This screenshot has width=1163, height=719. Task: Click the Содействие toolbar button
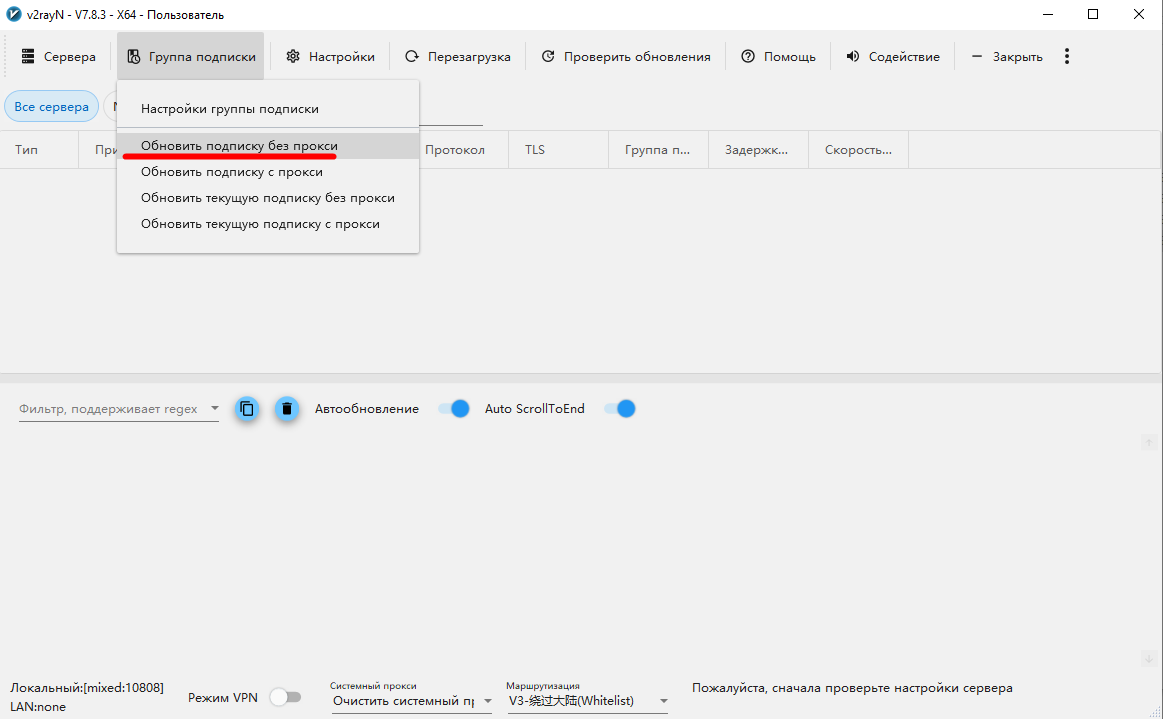coord(893,56)
